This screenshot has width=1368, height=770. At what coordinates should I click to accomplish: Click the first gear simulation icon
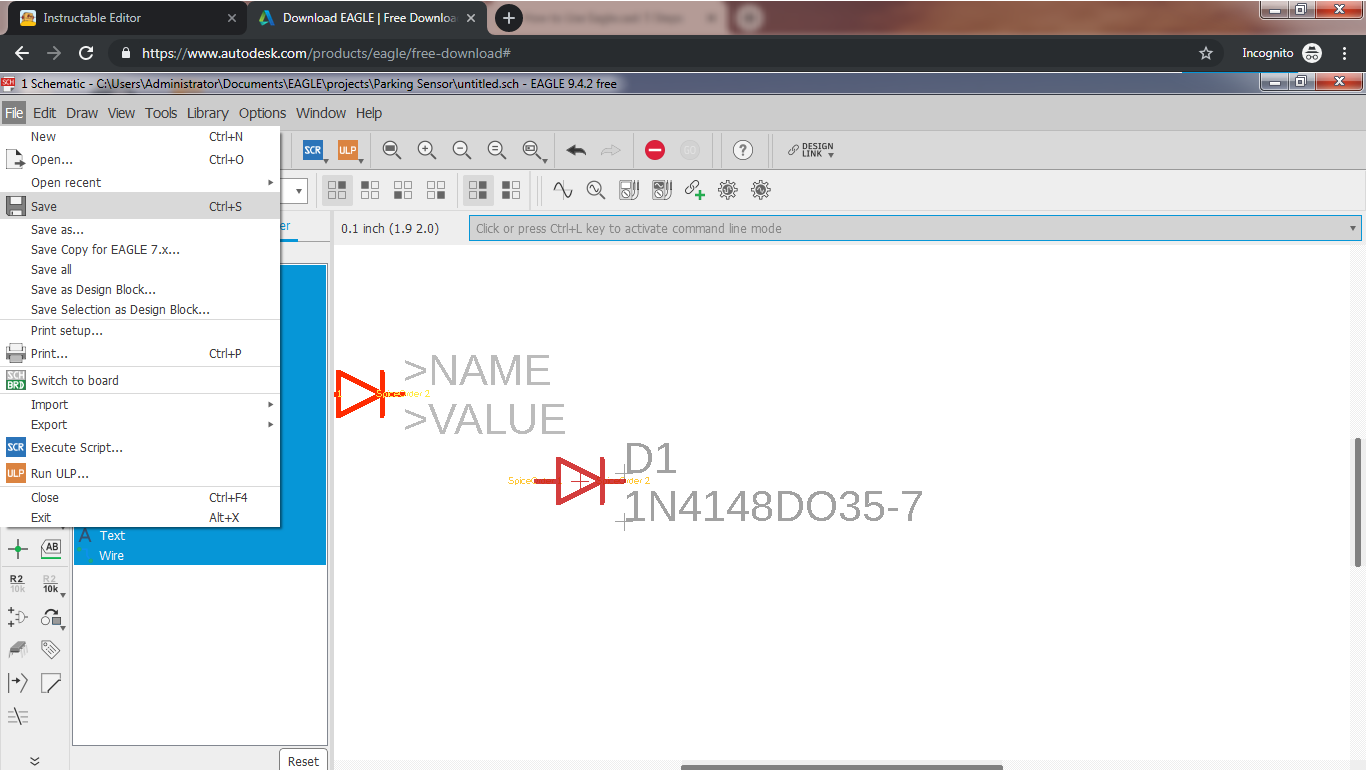[728, 189]
